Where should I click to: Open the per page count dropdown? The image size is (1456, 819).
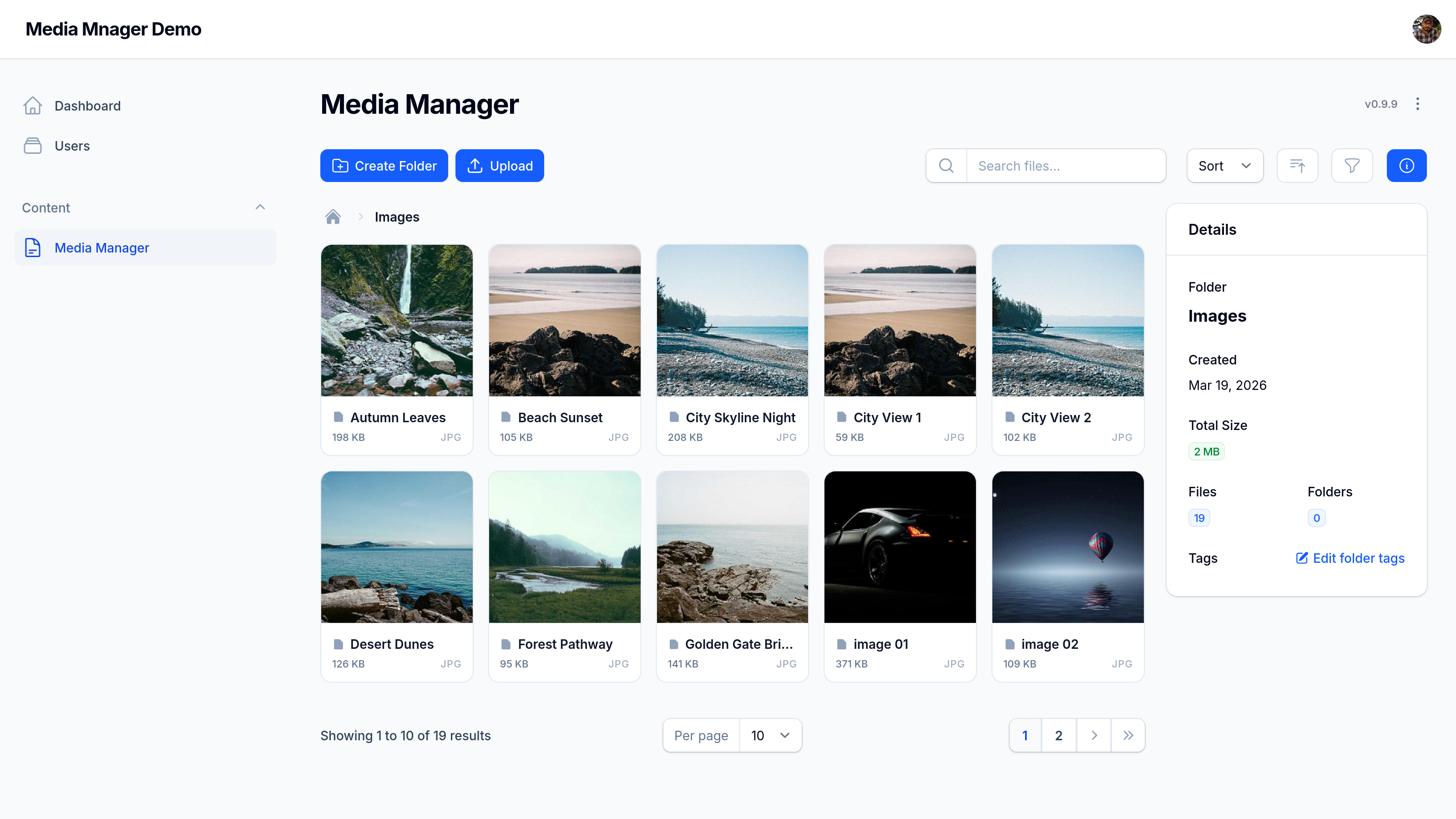[770, 735]
